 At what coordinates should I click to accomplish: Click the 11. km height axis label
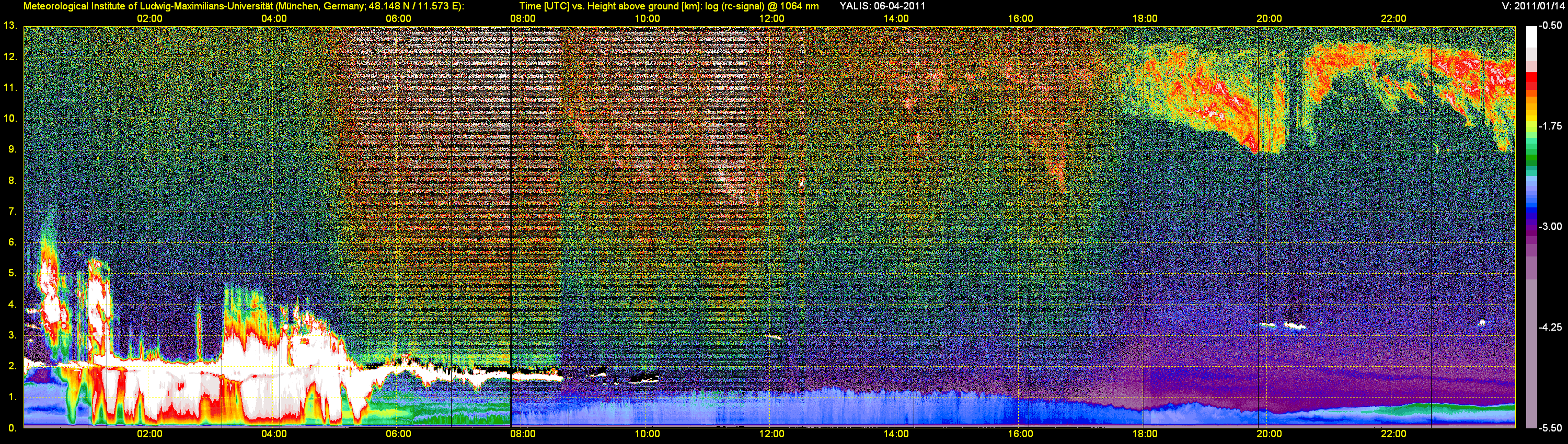10,88
